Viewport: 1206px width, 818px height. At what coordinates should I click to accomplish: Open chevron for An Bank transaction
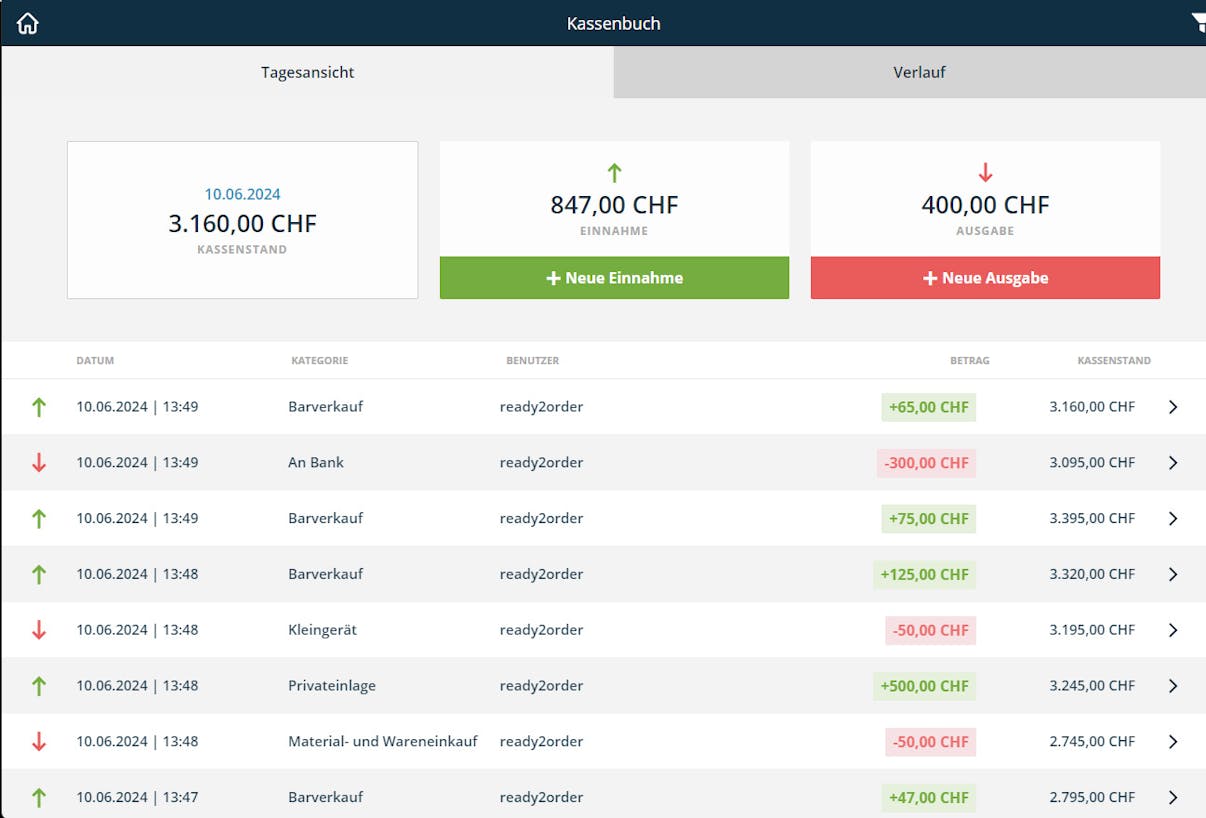(1173, 463)
